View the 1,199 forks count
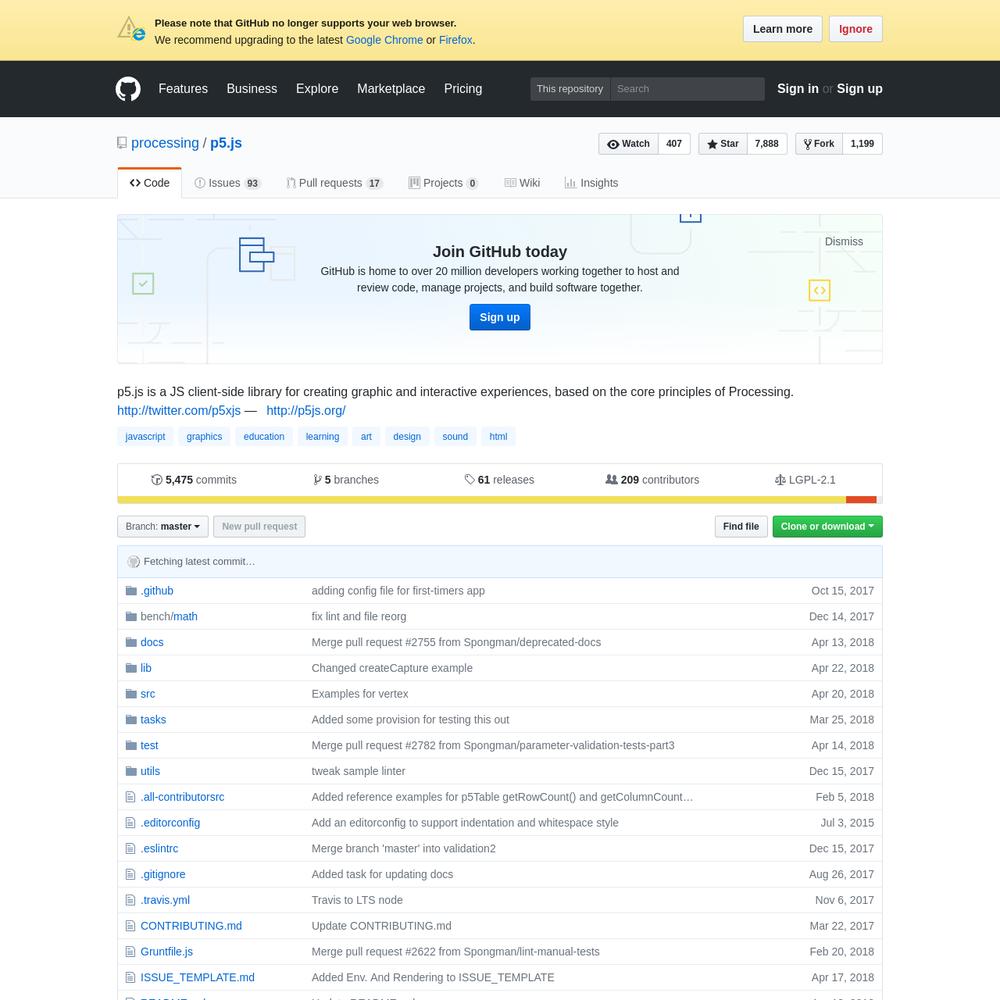 click(x=862, y=144)
